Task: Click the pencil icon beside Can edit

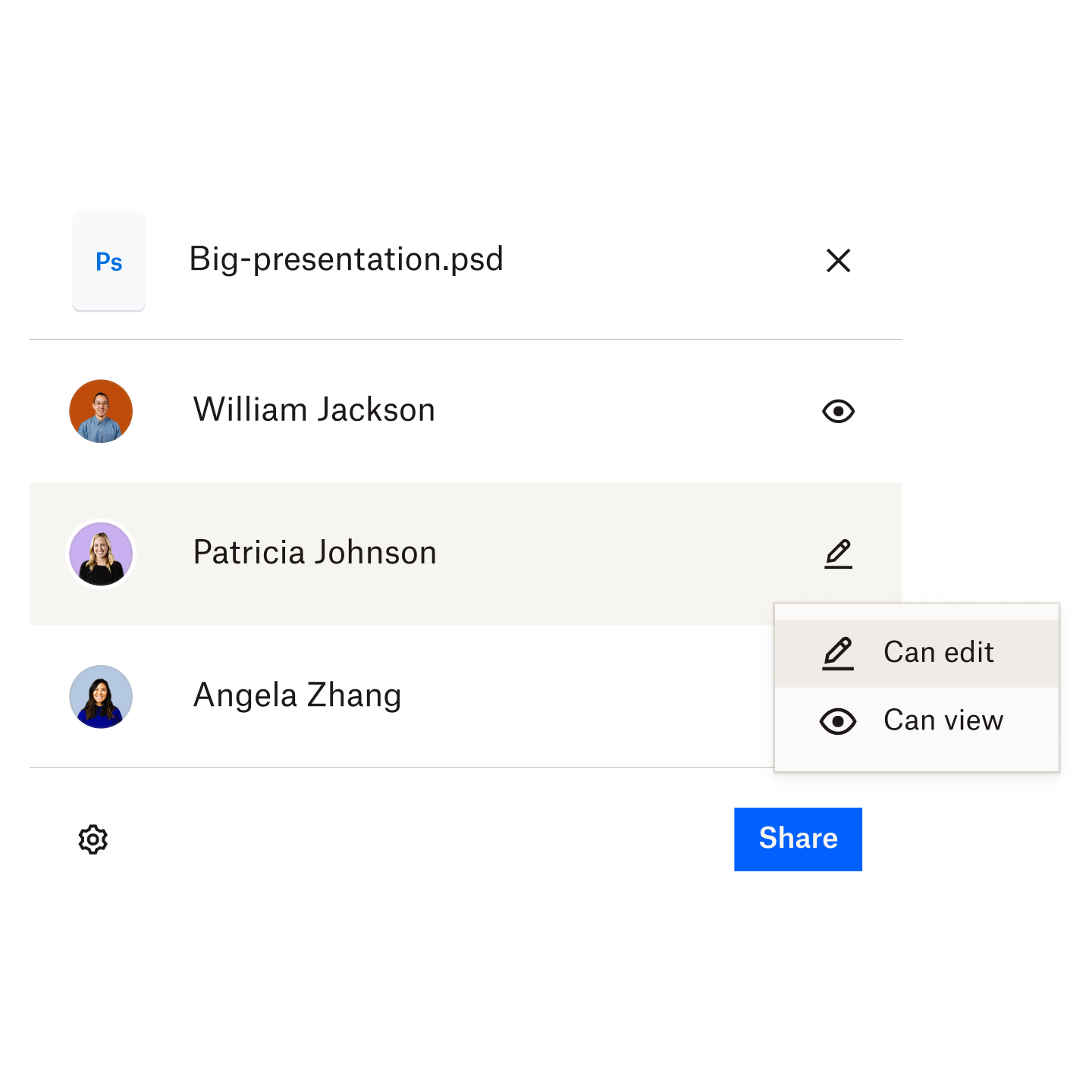Action: pyautogui.click(x=838, y=654)
